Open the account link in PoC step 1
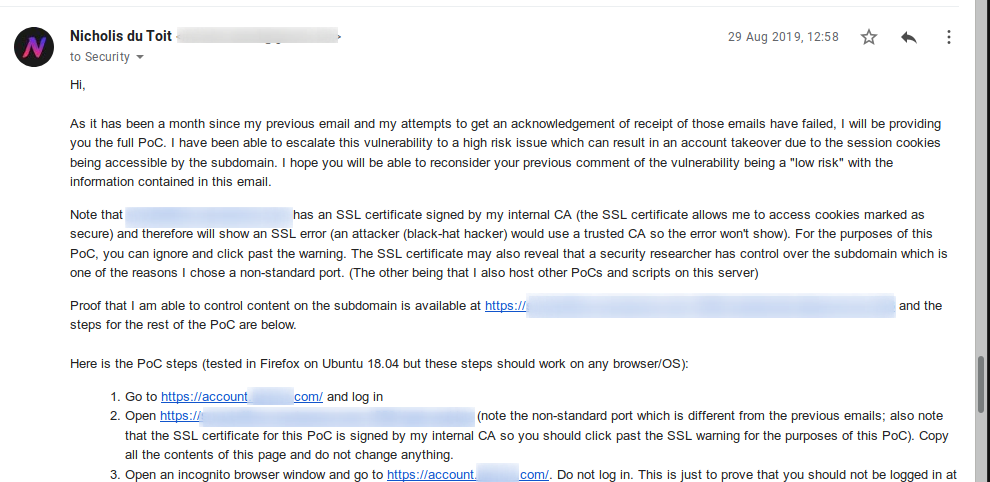The image size is (990, 482). [242, 397]
